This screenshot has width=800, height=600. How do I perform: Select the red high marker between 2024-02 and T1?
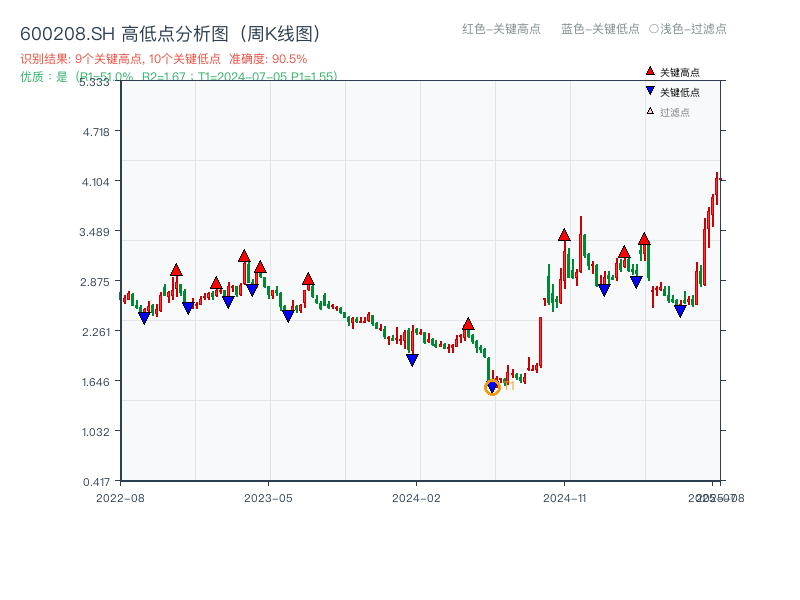pyautogui.click(x=468, y=323)
